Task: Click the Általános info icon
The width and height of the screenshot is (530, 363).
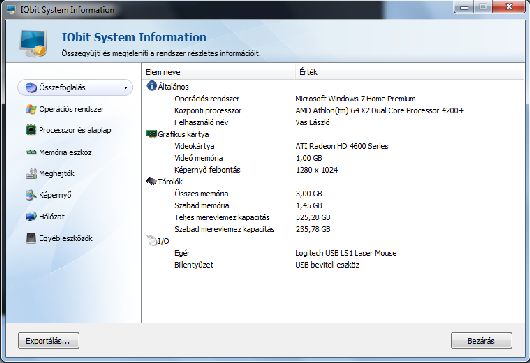Action: pyautogui.click(x=151, y=86)
